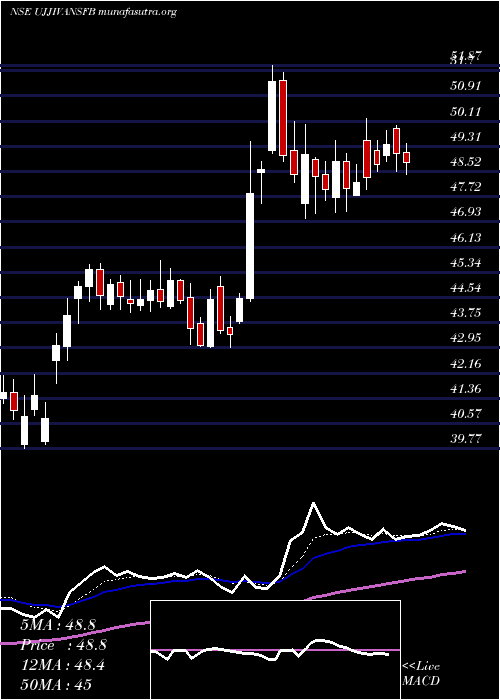The image size is (500, 700).
Task: Click inside the MACD inset chart
Action: point(275,650)
